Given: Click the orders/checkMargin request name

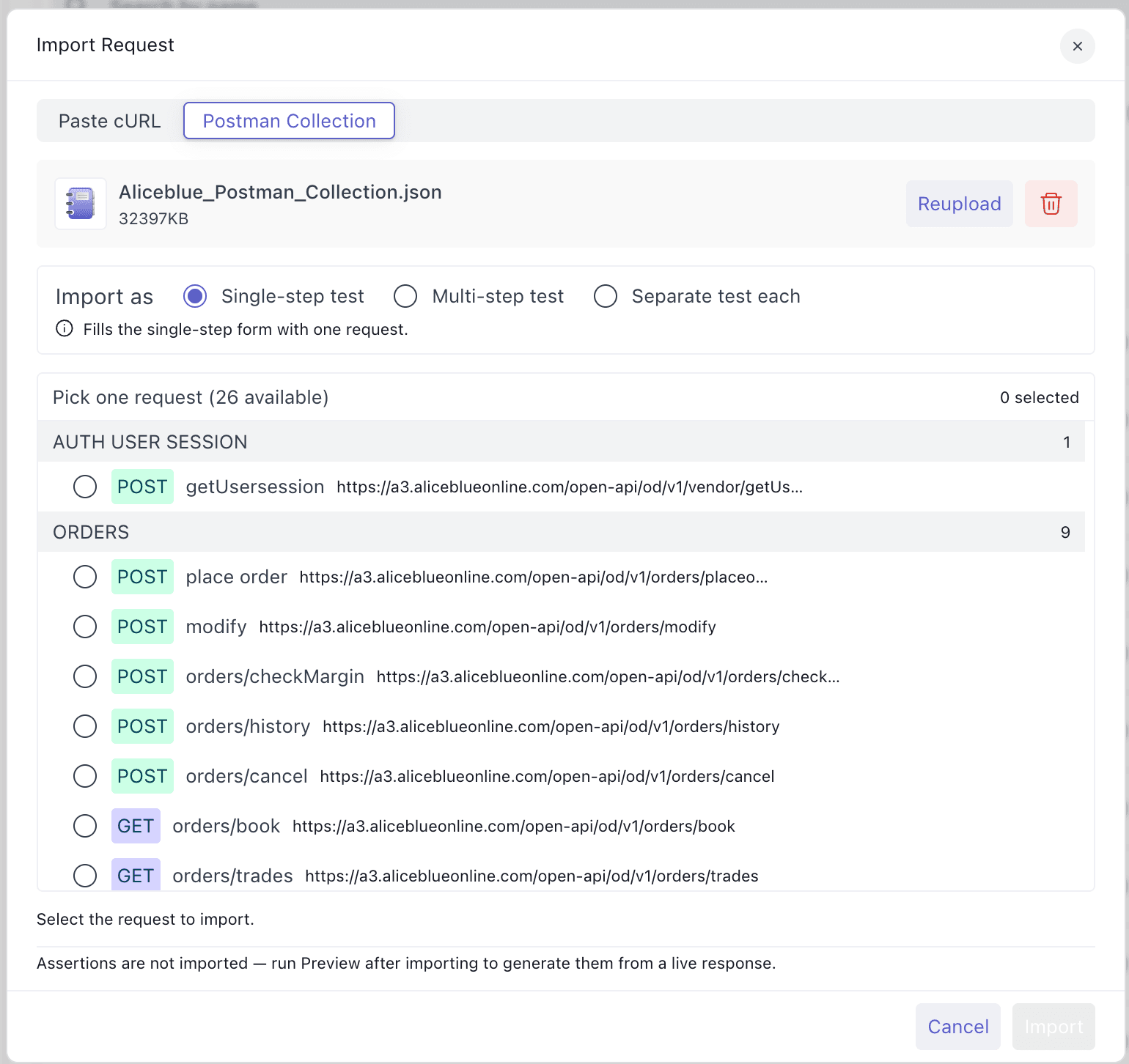Looking at the screenshot, I should point(275,676).
